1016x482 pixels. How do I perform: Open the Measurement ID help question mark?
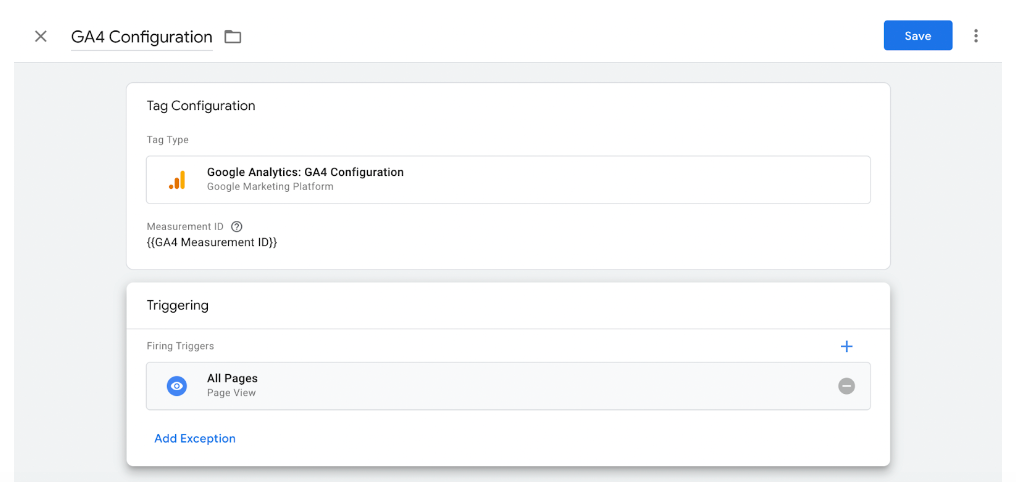coord(237,227)
